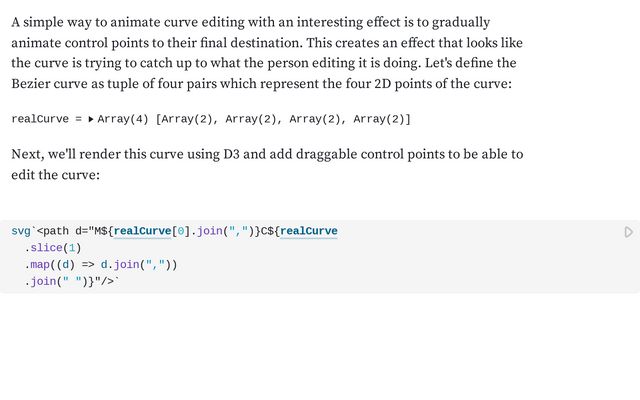Place cursor on the .slice(1) line
The width and height of the screenshot is (640, 400).
pyautogui.click(x=53, y=248)
